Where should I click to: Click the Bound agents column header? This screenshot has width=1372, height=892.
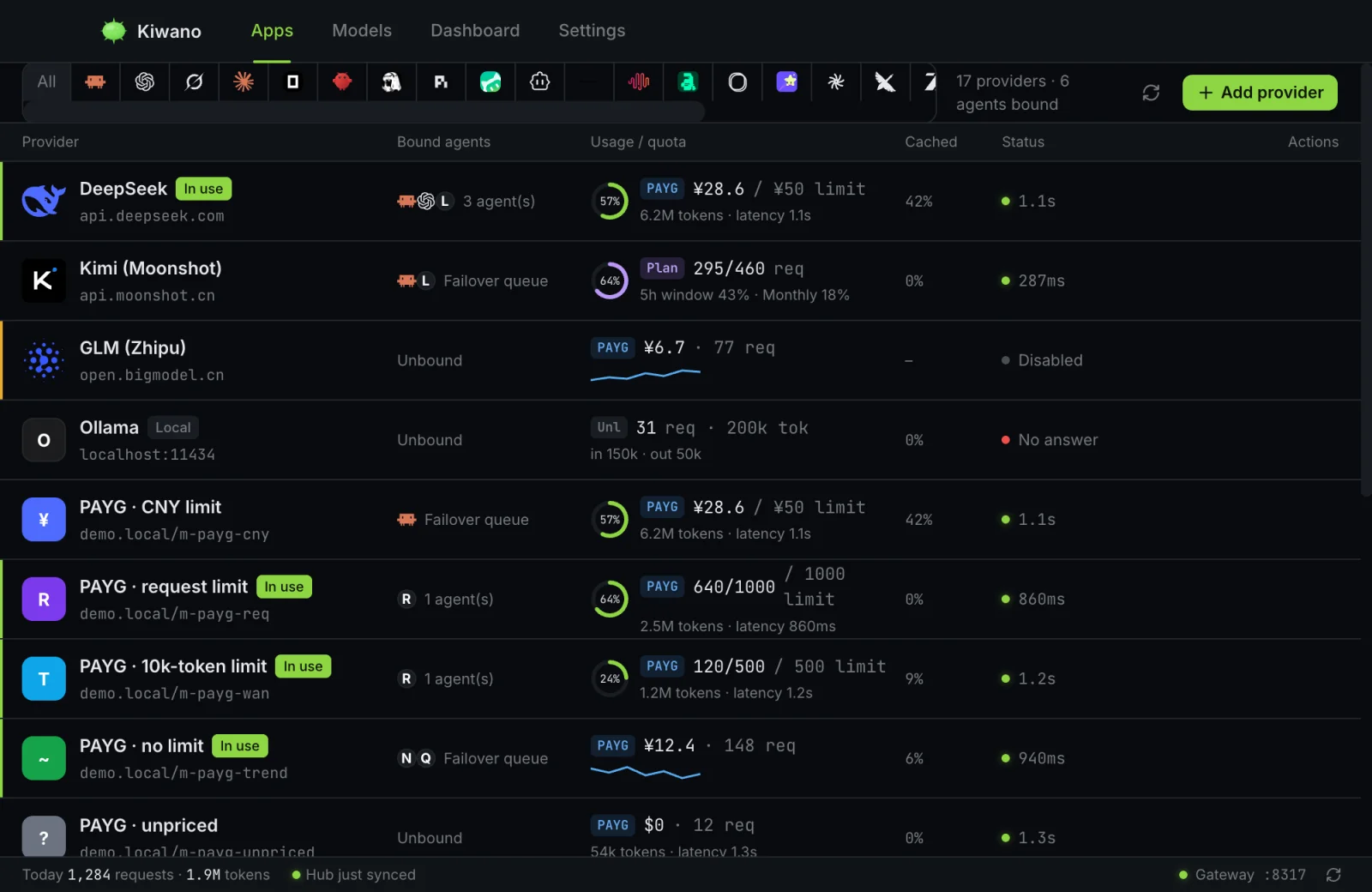pos(443,142)
